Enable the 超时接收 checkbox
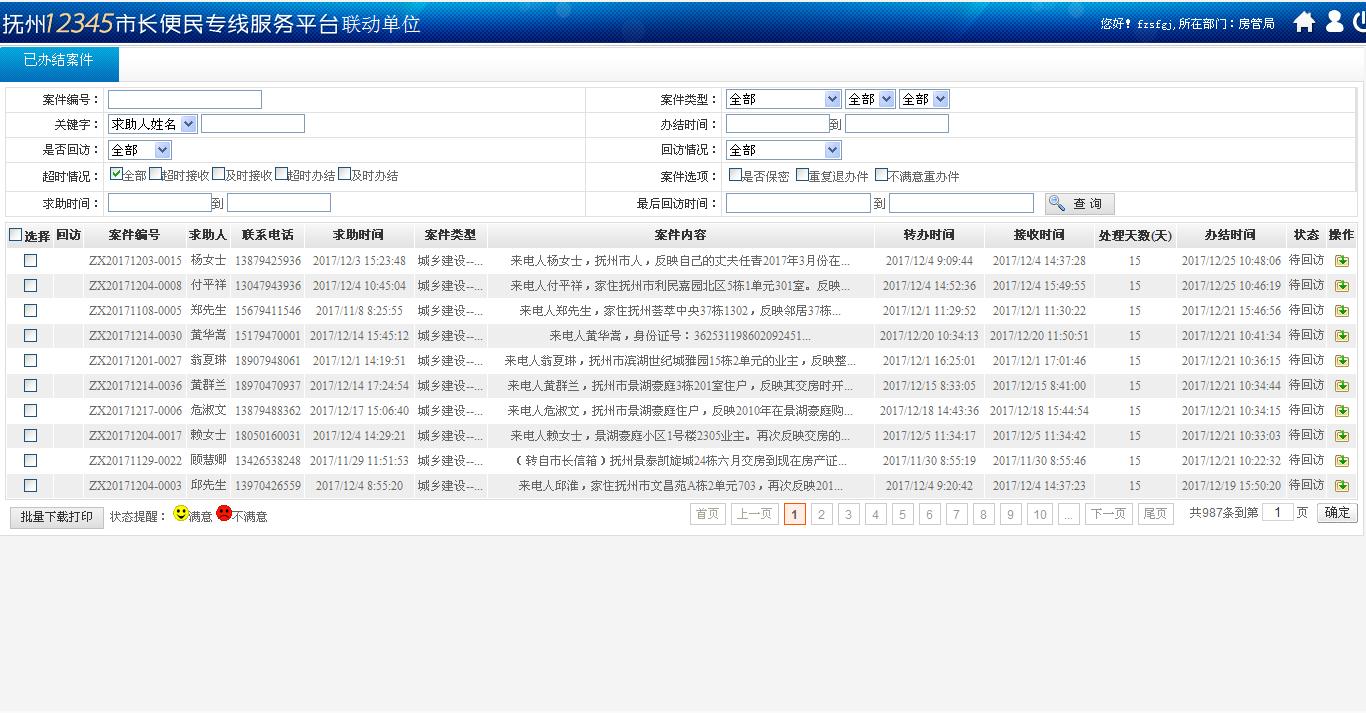Screen dimensions: 1366x713 tap(155, 174)
